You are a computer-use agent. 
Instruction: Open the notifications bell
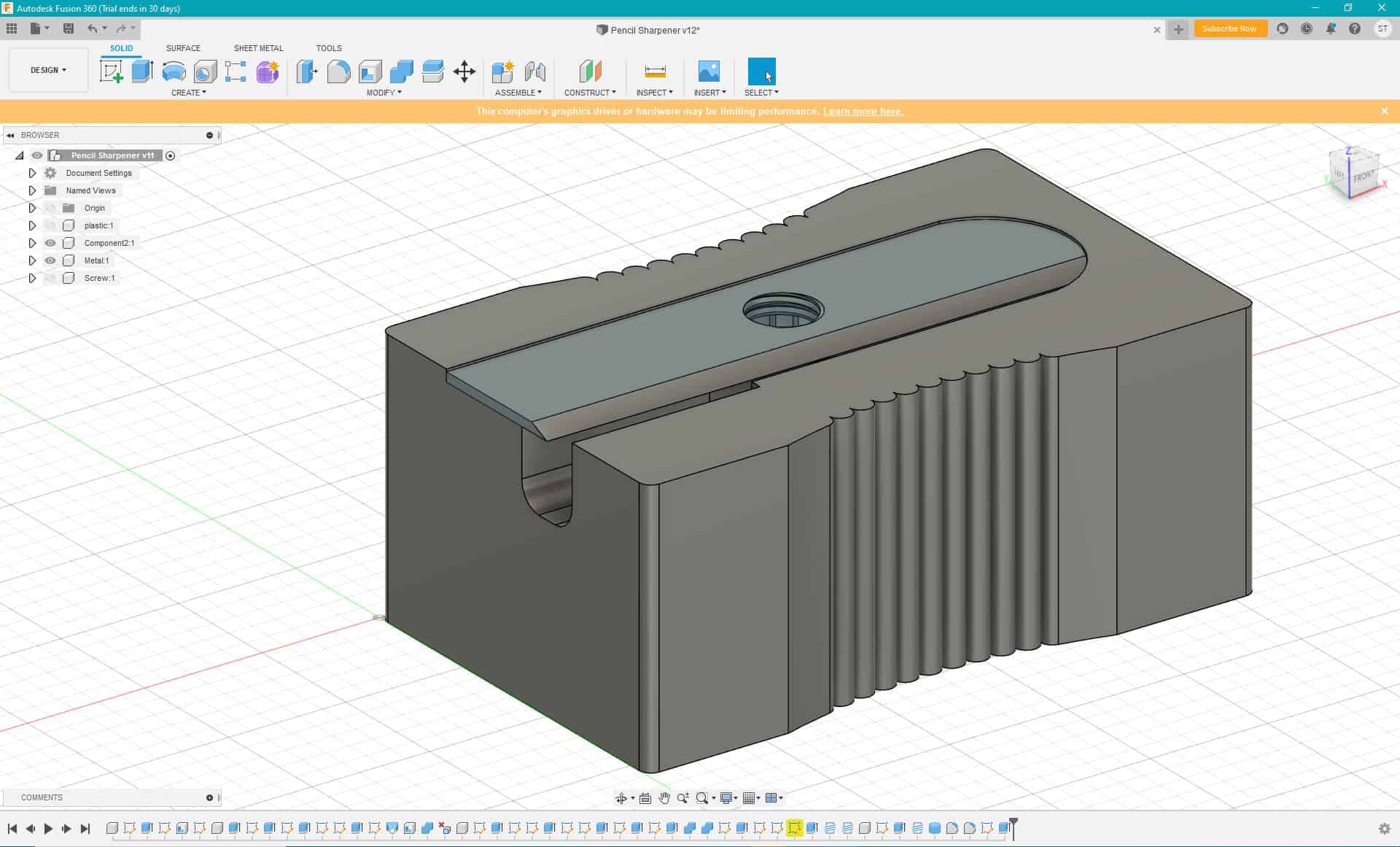tap(1331, 28)
